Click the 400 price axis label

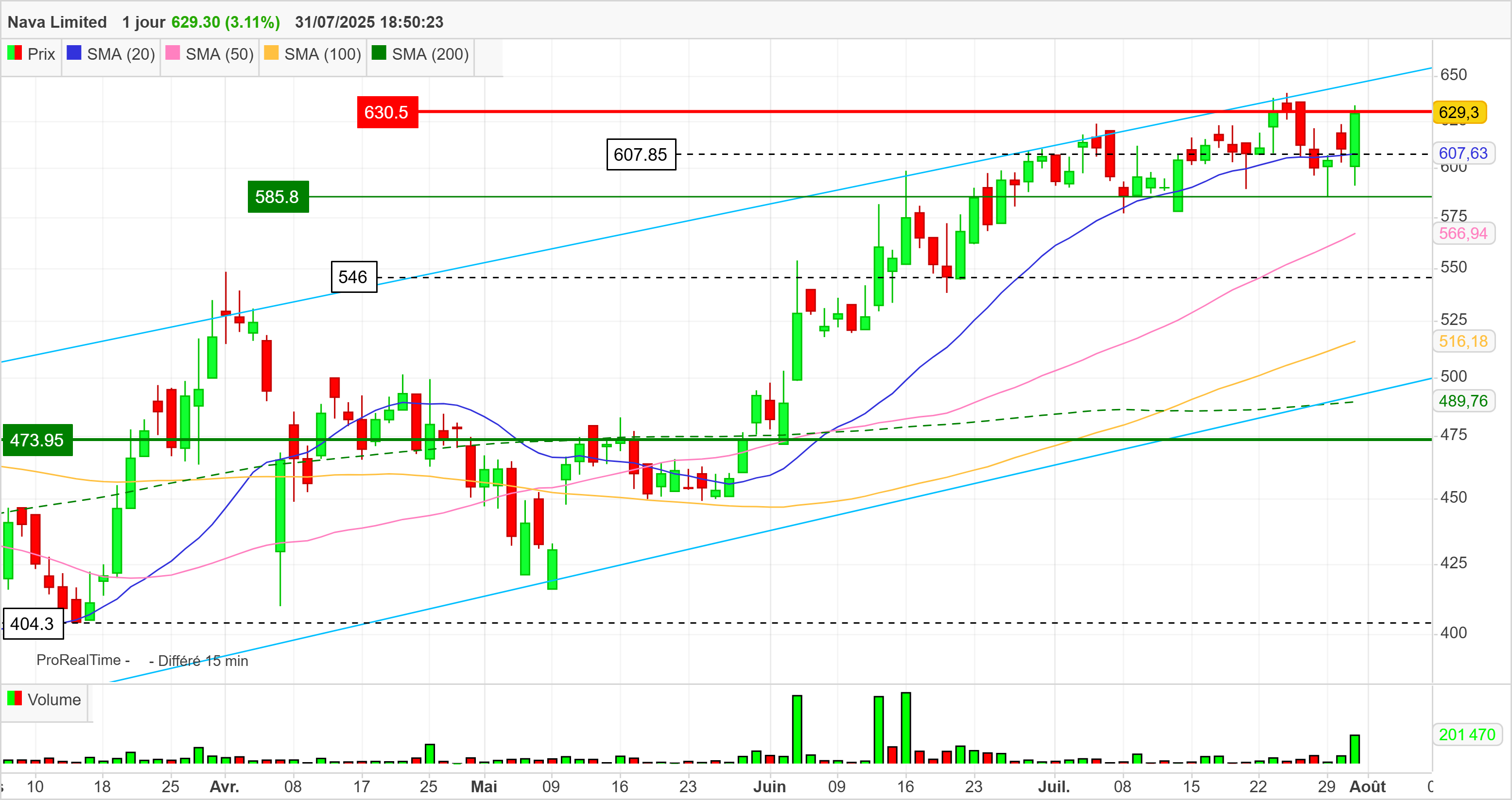(x=1453, y=632)
